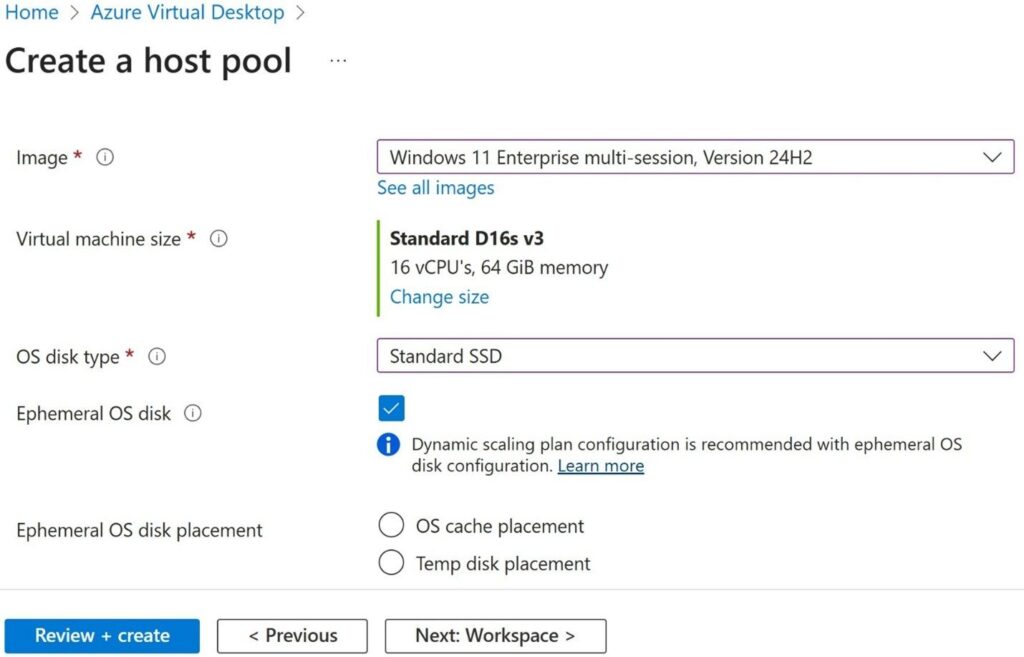This screenshot has height=657, width=1024.
Task: Open Azure Virtual Desktop from the breadcrumb
Action: tap(187, 12)
